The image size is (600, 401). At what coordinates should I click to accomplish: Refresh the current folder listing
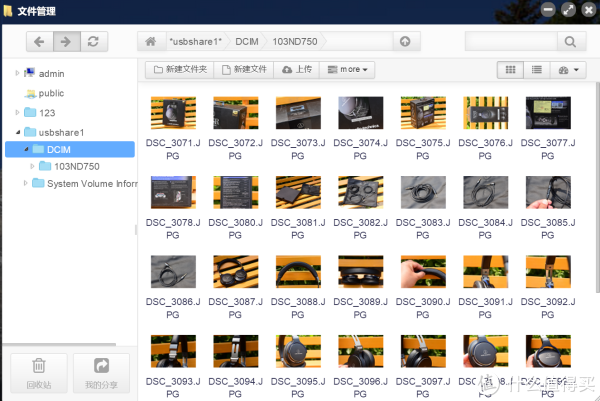click(x=93, y=42)
